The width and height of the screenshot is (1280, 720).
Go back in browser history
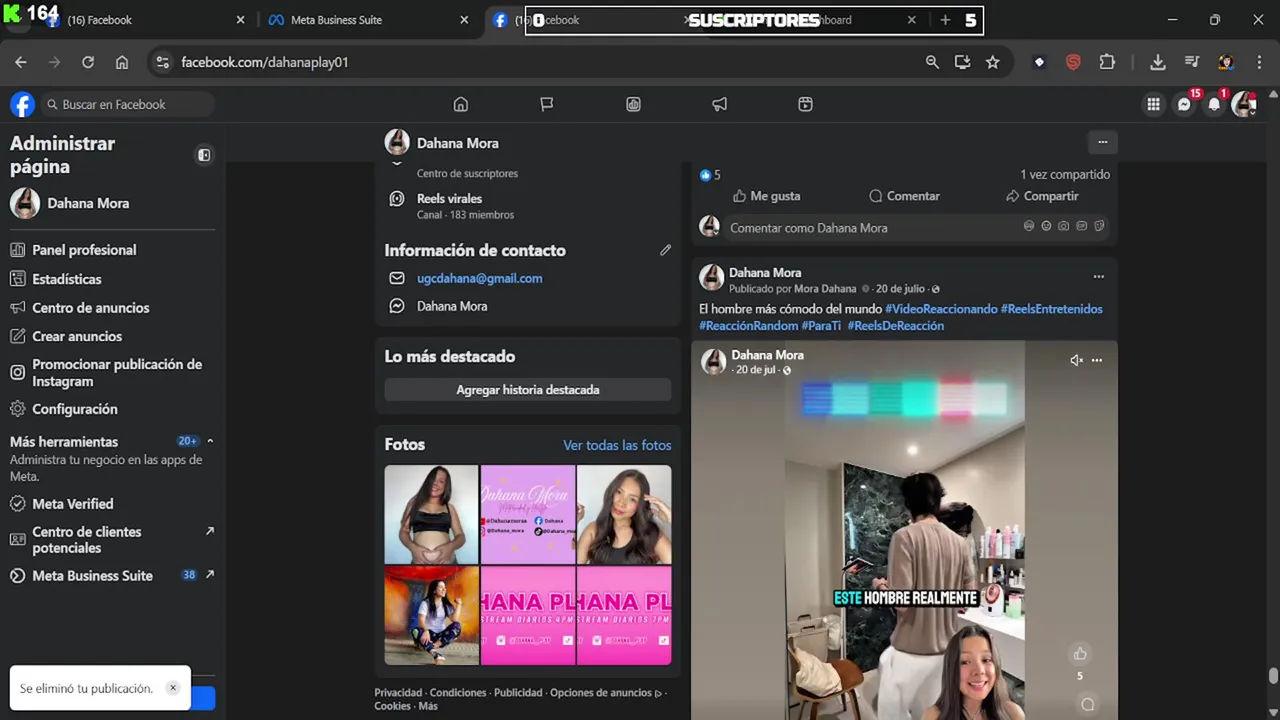pyautogui.click(x=21, y=62)
